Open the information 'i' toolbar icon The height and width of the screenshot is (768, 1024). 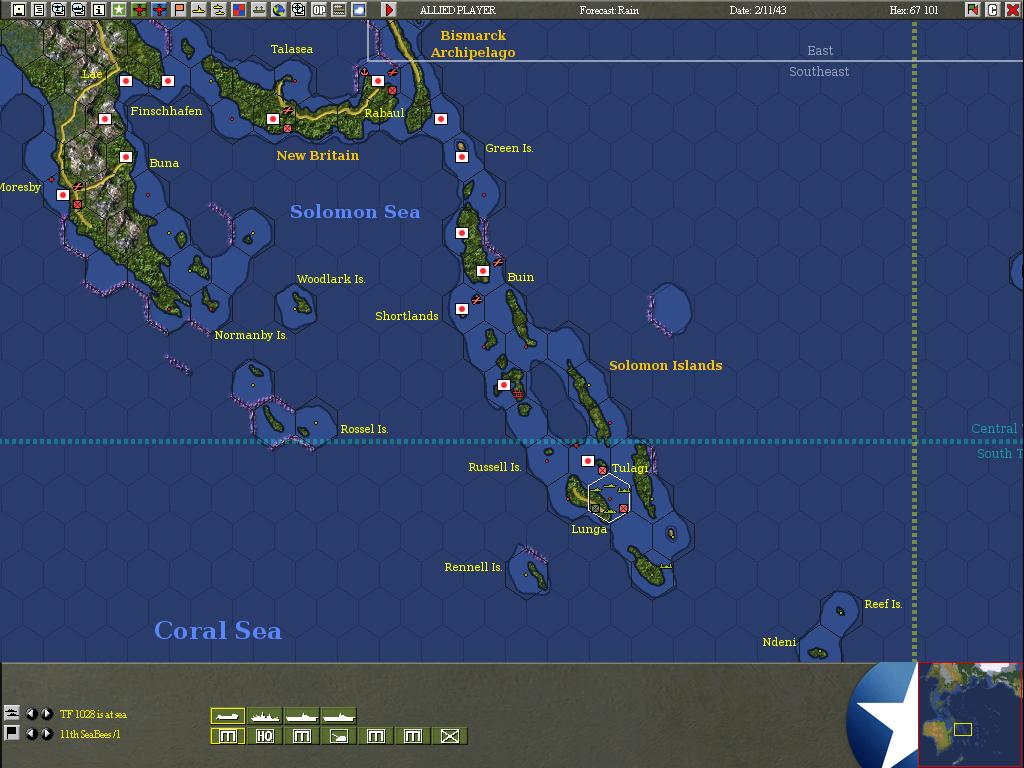click(99, 10)
